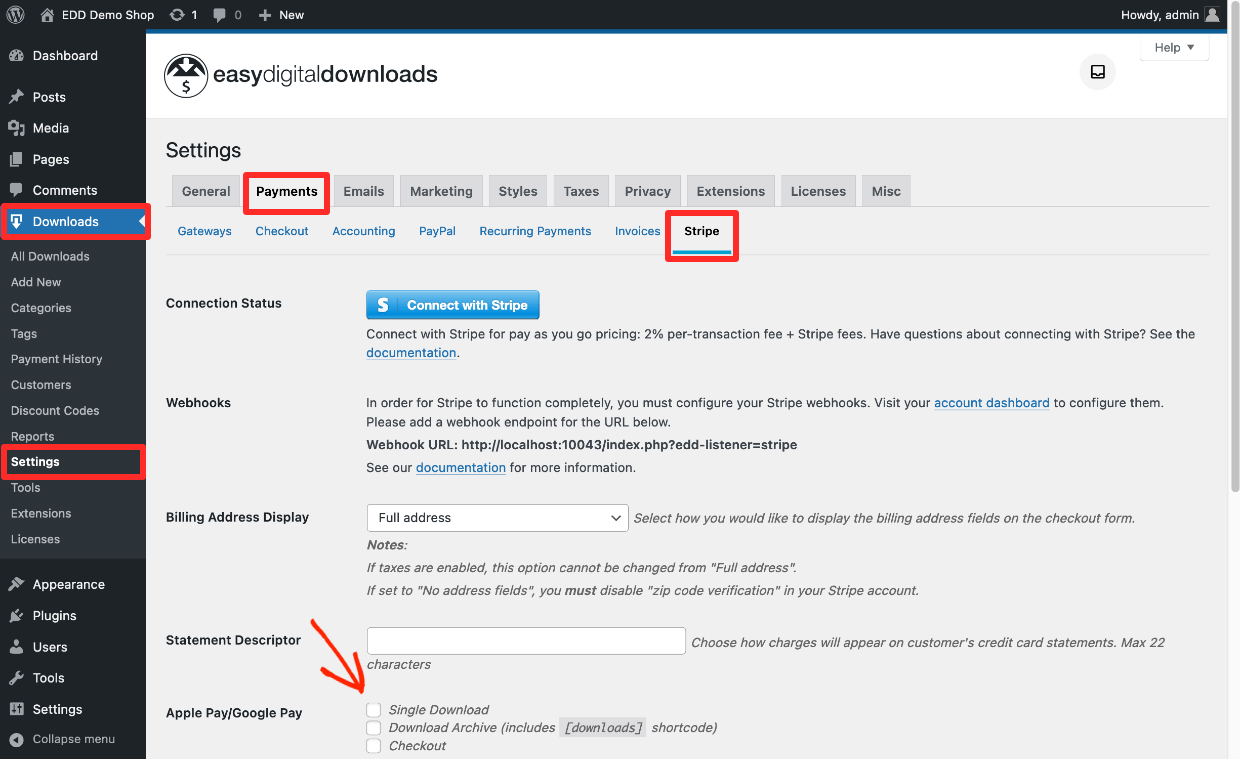
Task: Switch to the Emails settings tab
Action: point(364,191)
